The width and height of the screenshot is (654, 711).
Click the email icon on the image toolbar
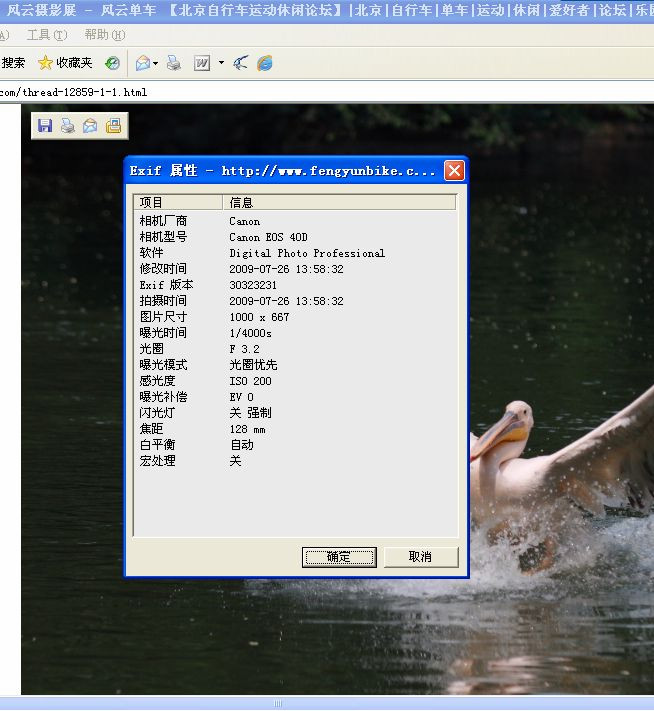pyautogui.click(x=90, y=126)
